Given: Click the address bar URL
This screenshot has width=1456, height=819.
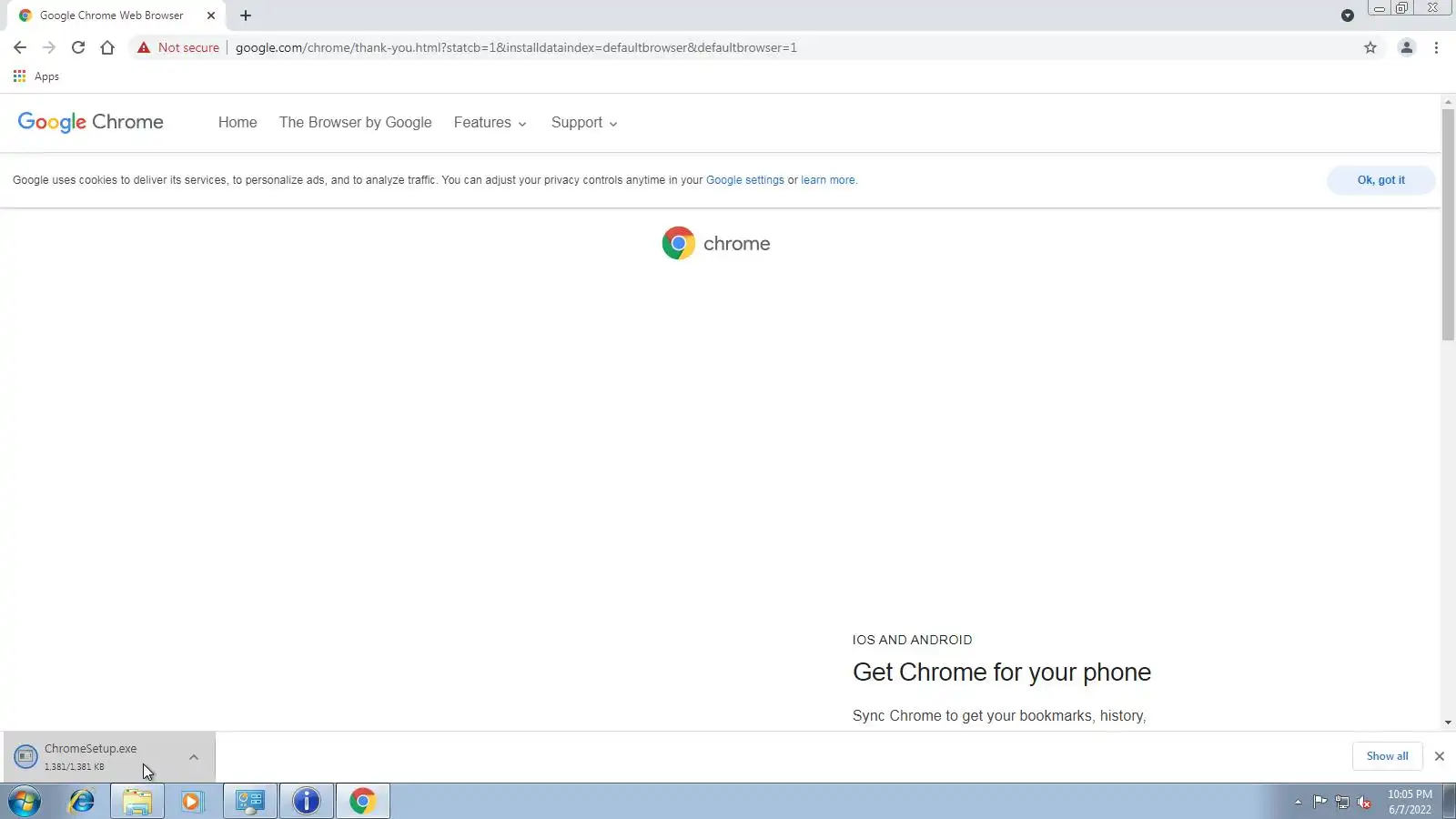Looking at the screenshot, I should (x=516, y=47).
